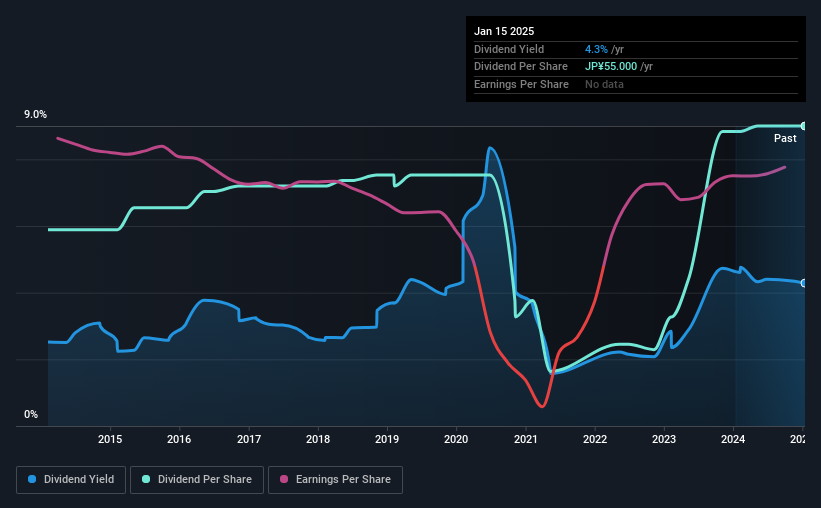
Task: Click the pink Earnings Per Share legend dot
Action: tap(284, 479)
